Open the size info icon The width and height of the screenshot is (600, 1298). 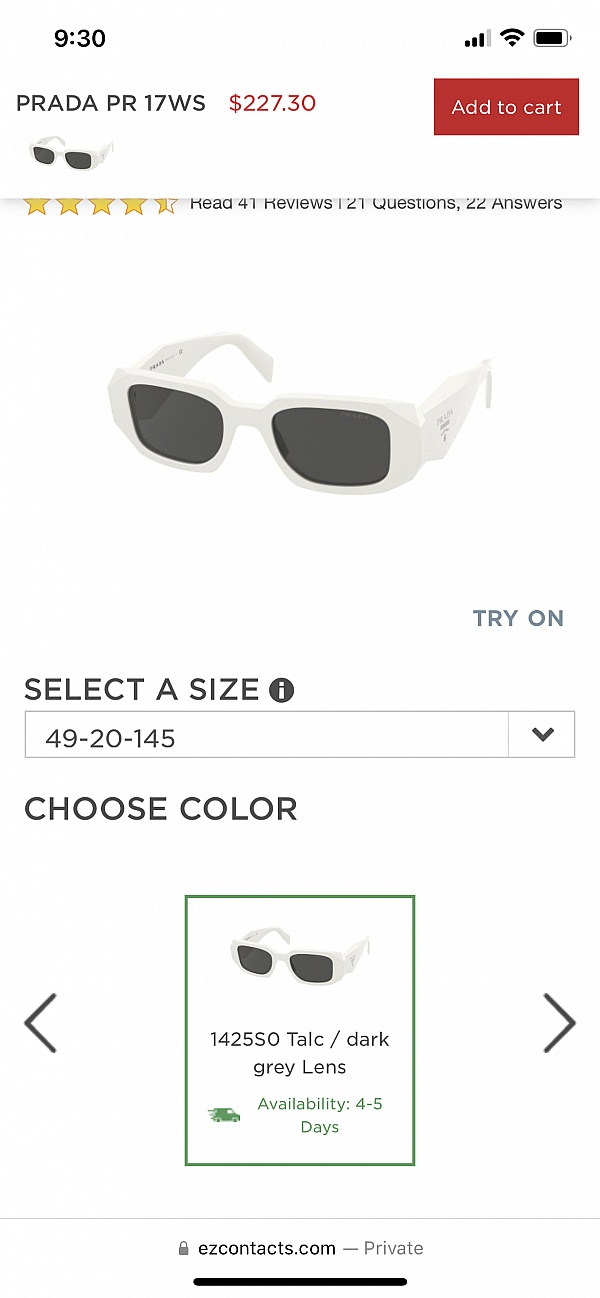pos(282,690)
